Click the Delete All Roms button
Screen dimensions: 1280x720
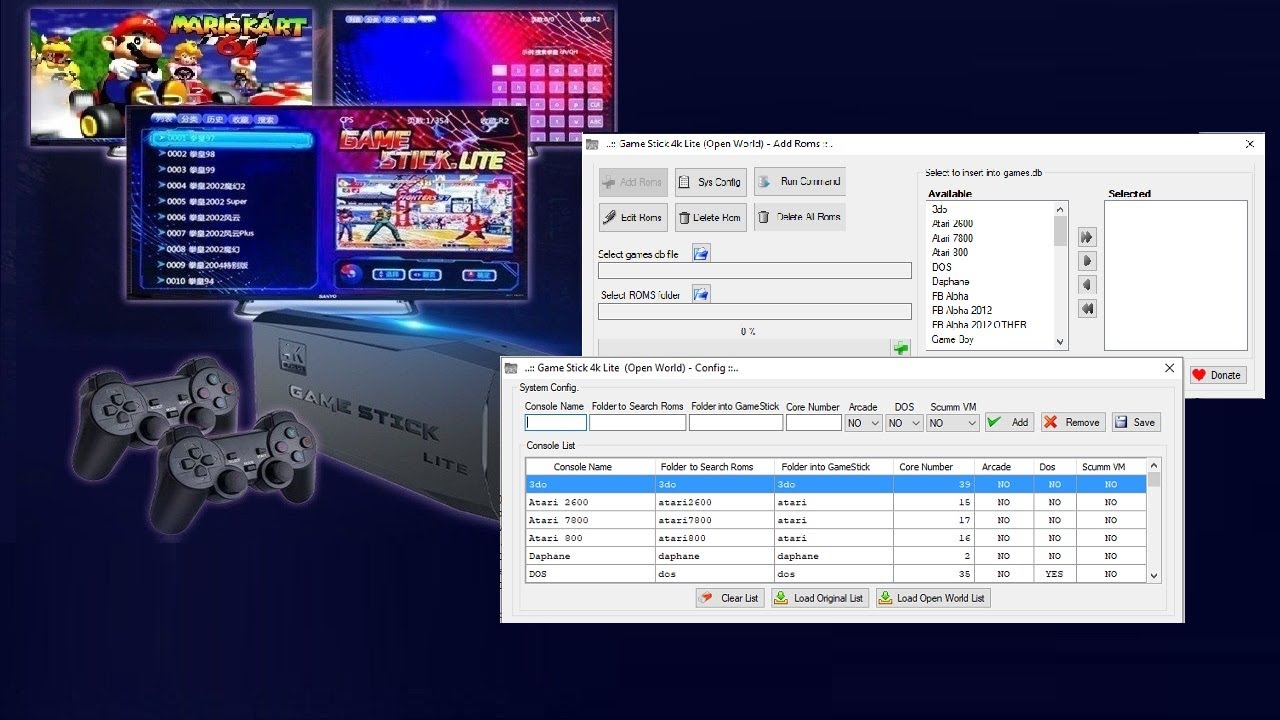pos(800,217)
